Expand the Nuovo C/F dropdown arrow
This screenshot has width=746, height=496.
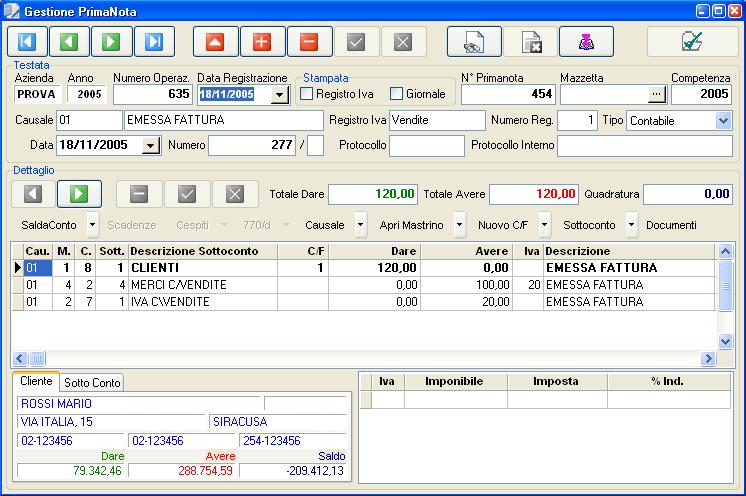click(x=545, y=225)
